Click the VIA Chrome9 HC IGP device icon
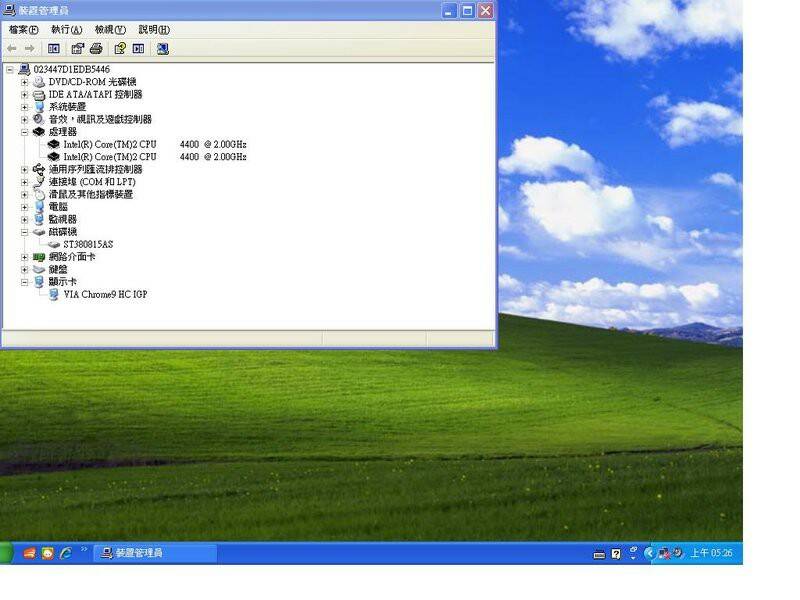This screenshot has height=600, width=800. [x=54, y=294]
